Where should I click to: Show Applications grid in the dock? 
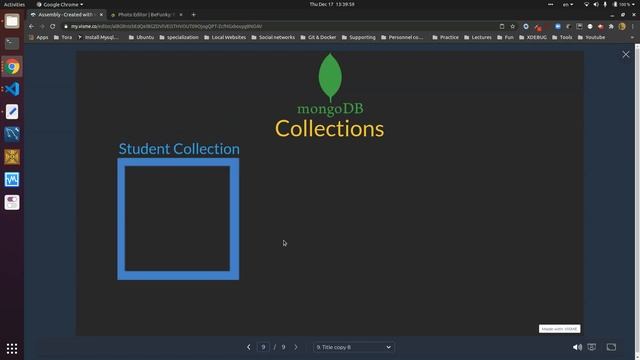point(12,348)
